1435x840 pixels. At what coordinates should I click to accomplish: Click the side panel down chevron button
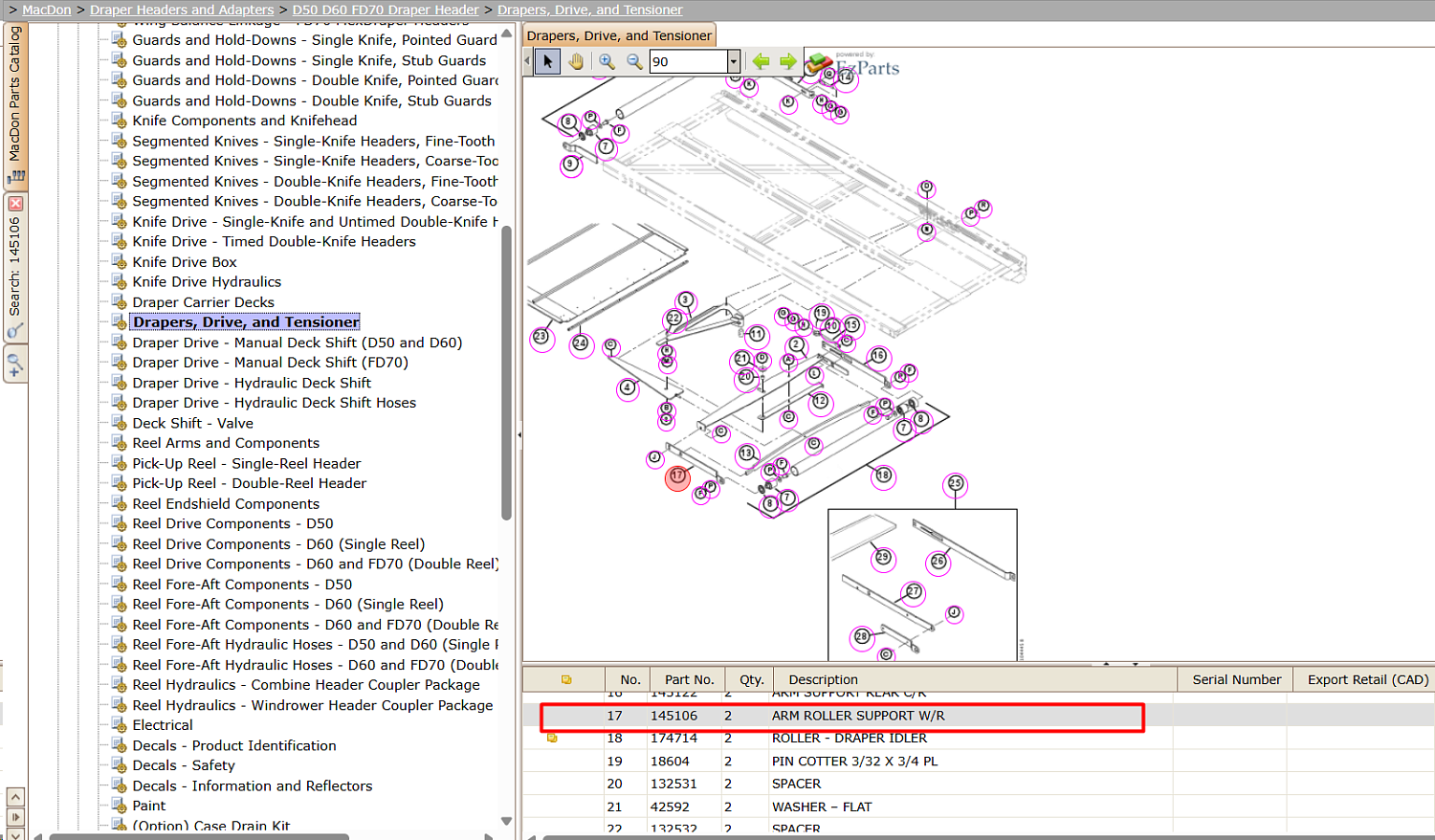click(x=15, y=834)
